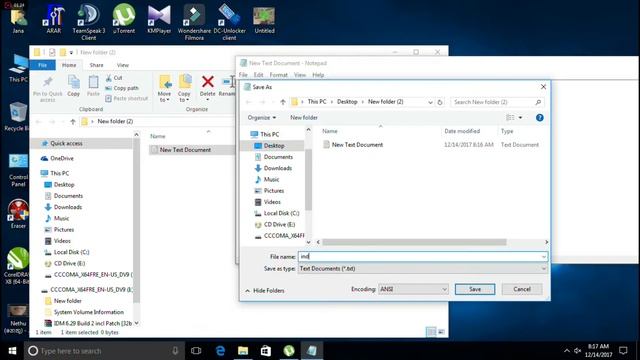This screenshot has width=640, height=360.
Task: Switch to View tab in Explorer
Action: [x=122, y=65]
